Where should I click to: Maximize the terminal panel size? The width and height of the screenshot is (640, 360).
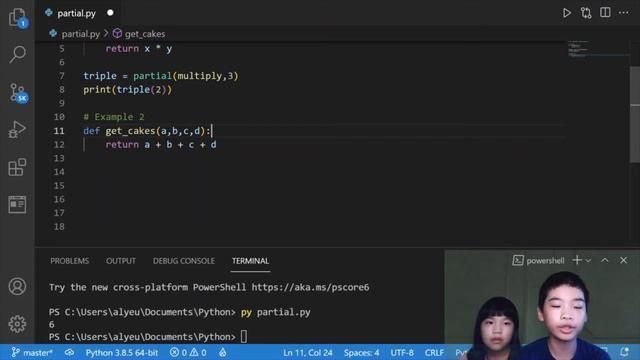(x=604, y=260)
